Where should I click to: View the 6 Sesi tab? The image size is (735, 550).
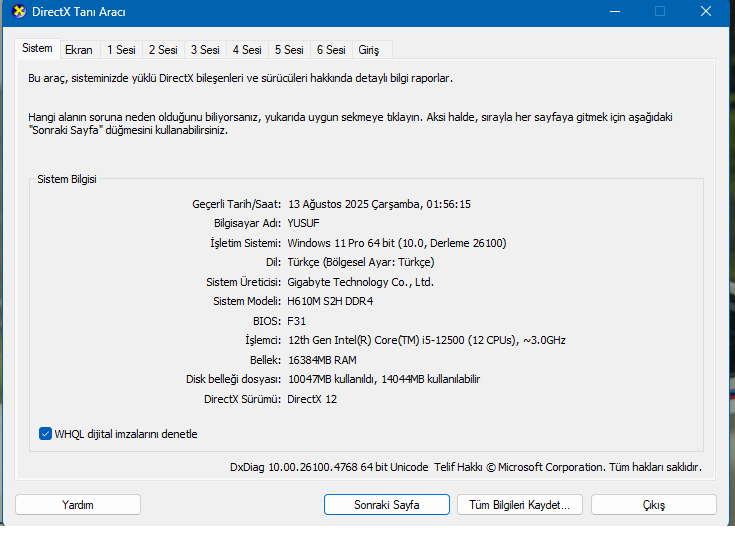(x=331, y=50)
